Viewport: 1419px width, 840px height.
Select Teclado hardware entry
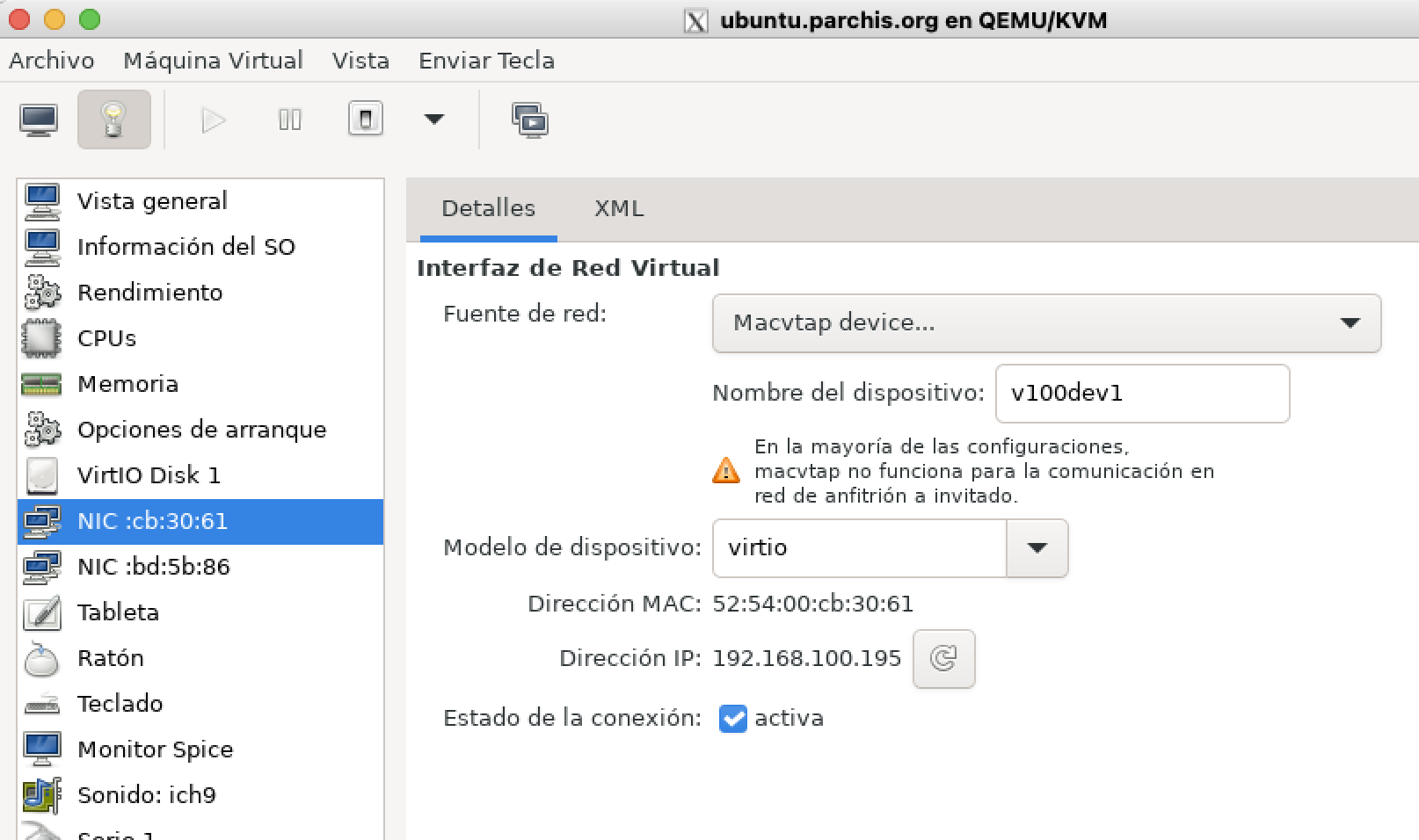pos(200,704)
